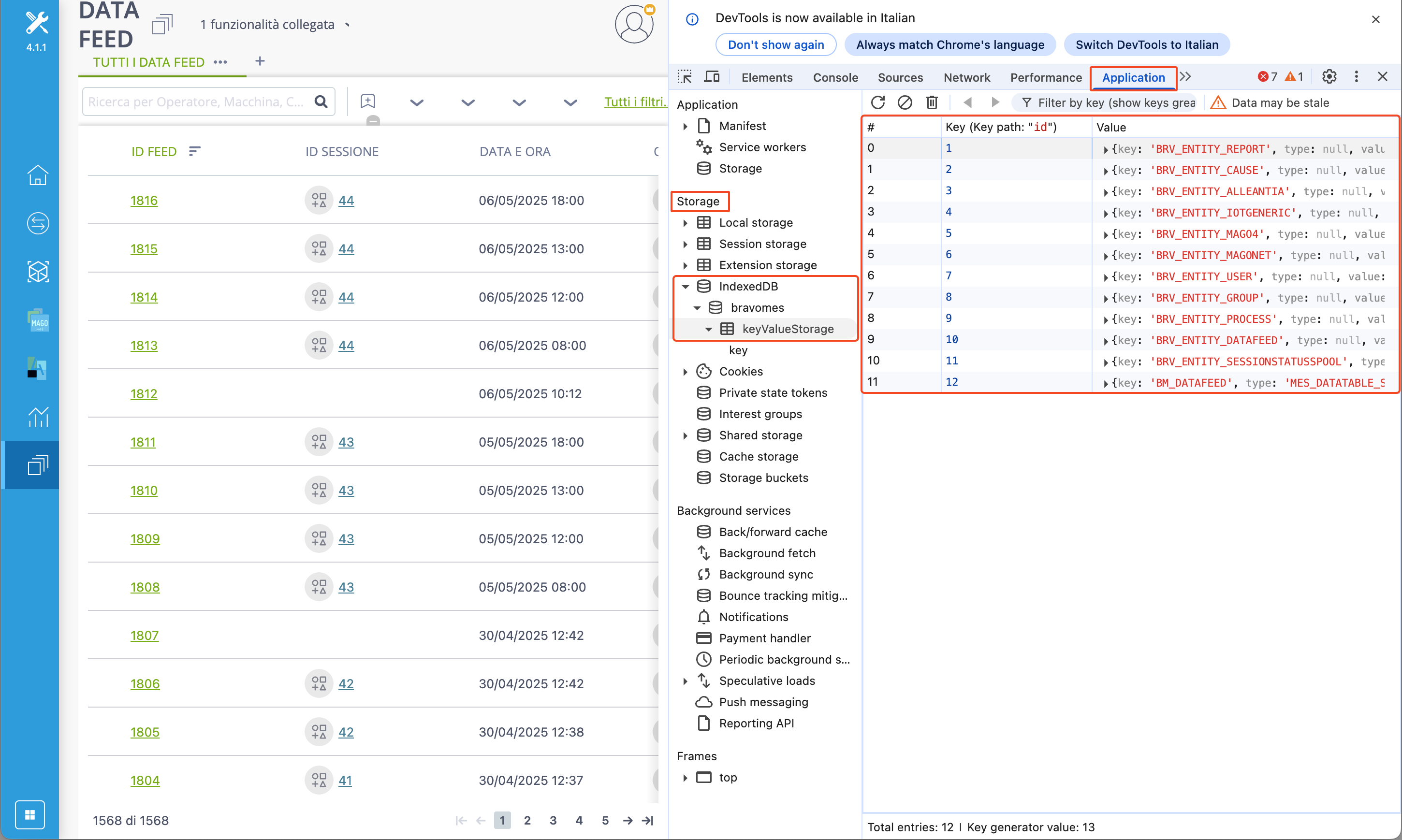Clear object store with the circle-slash icon
The image size is (1402, 840).
[x=905, y=102]
